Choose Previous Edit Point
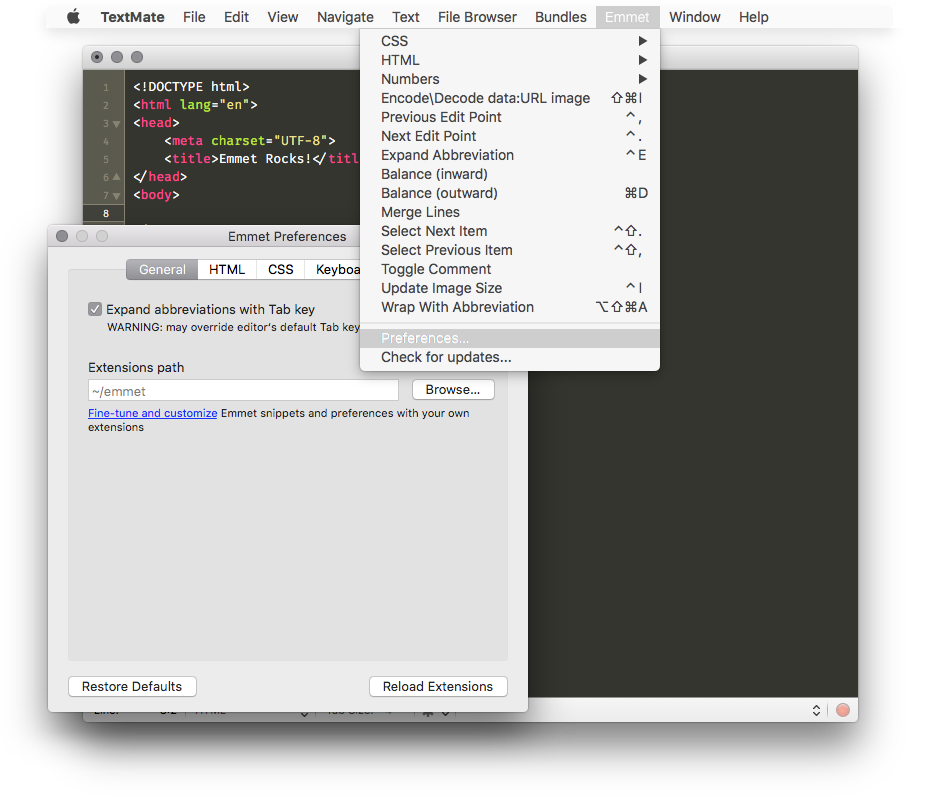Viewport: 940px width, 800px height. 510,117
